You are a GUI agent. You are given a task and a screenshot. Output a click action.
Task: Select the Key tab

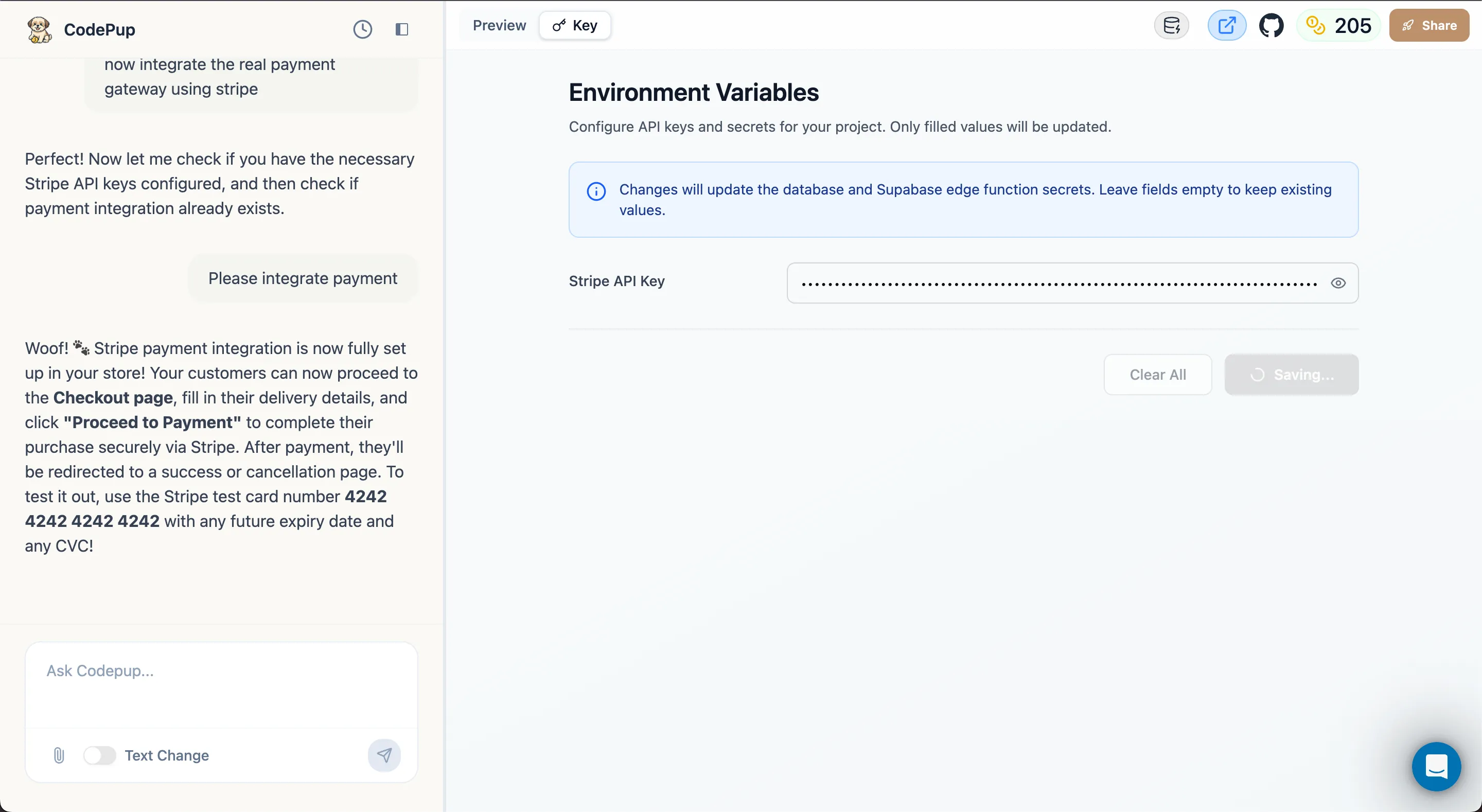(575, 25)
